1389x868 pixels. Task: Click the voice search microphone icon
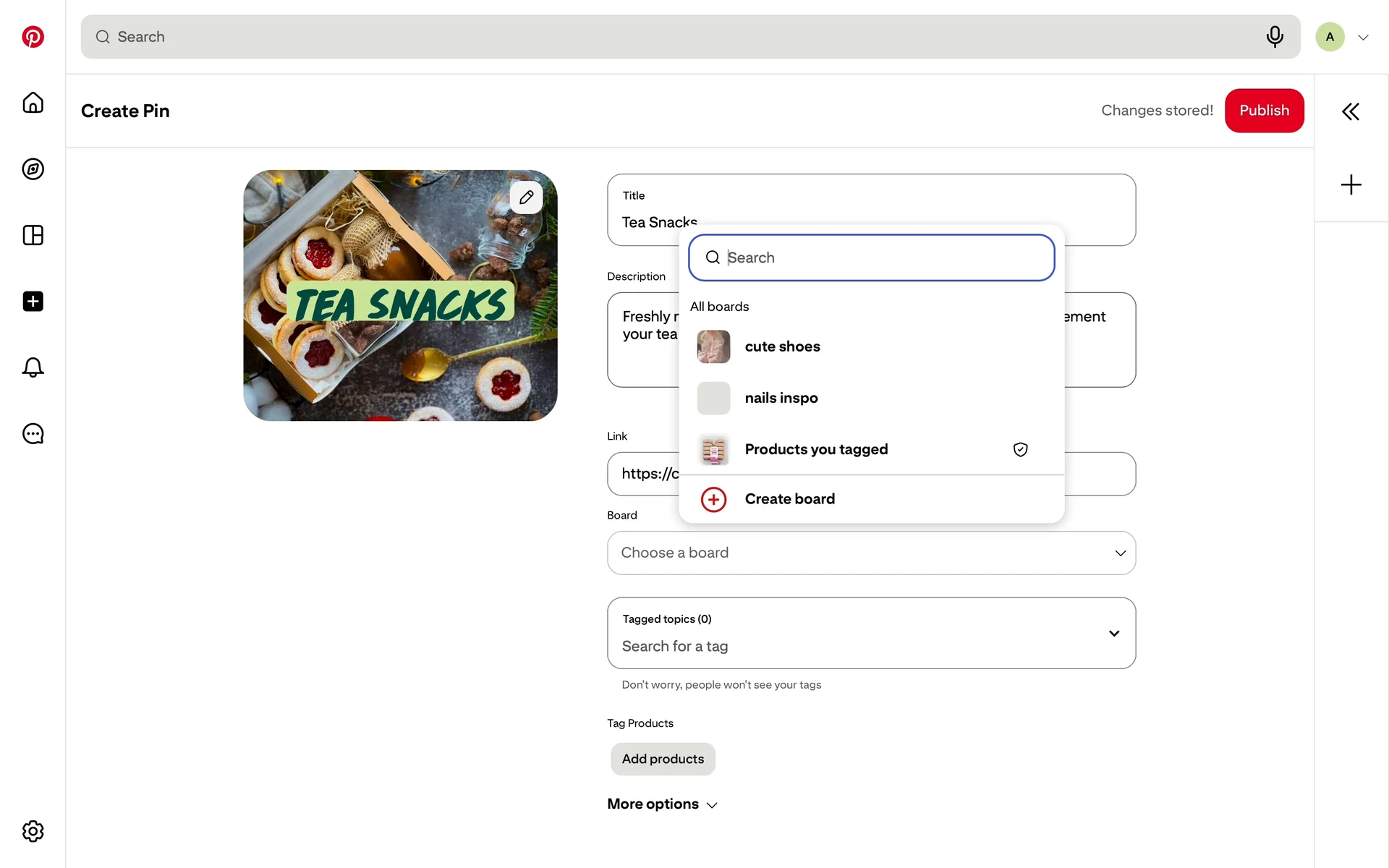(x=1275, y=36)
